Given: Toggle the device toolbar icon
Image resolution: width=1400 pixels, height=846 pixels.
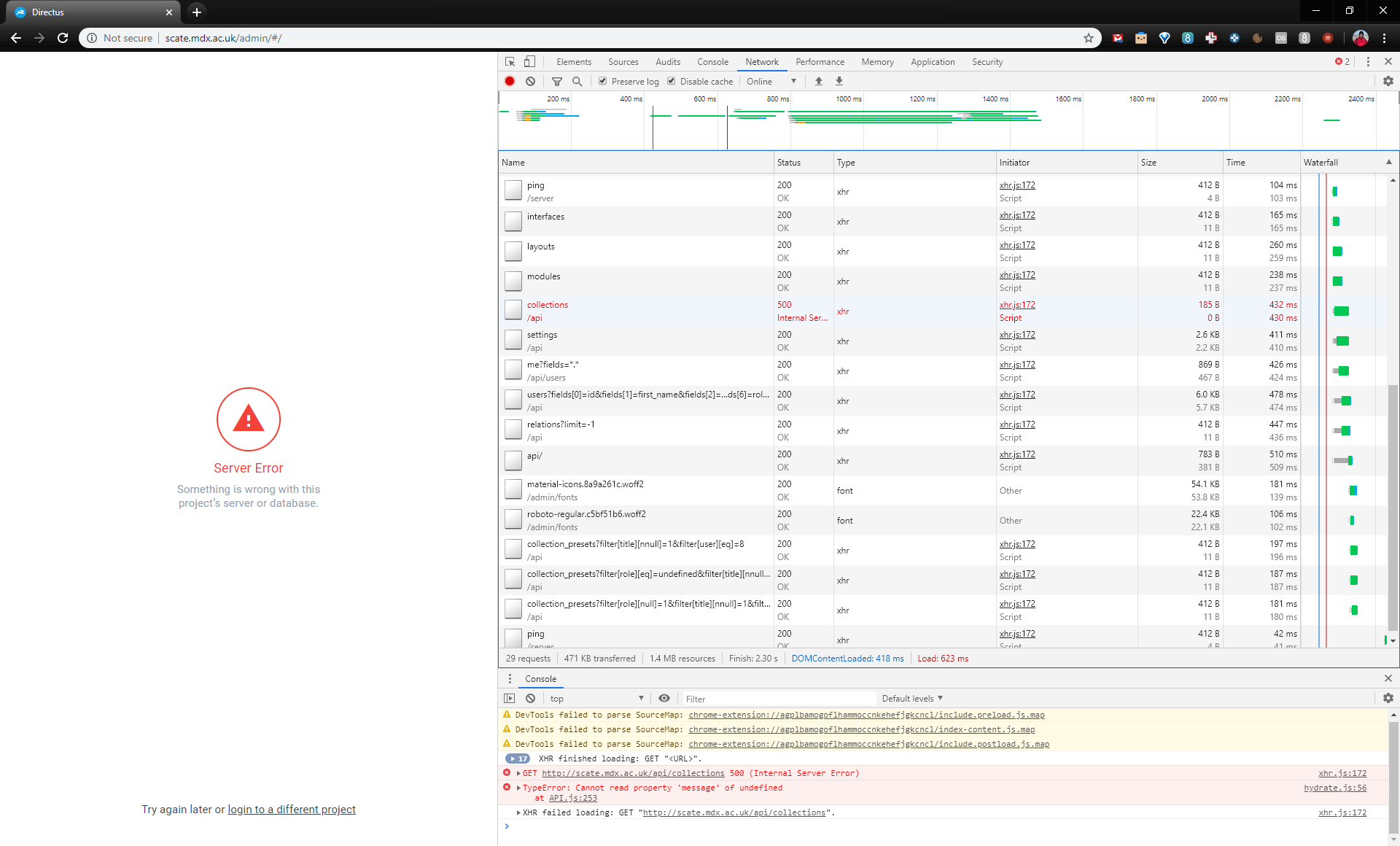Looking at the screenshot, I should (530, 62).
